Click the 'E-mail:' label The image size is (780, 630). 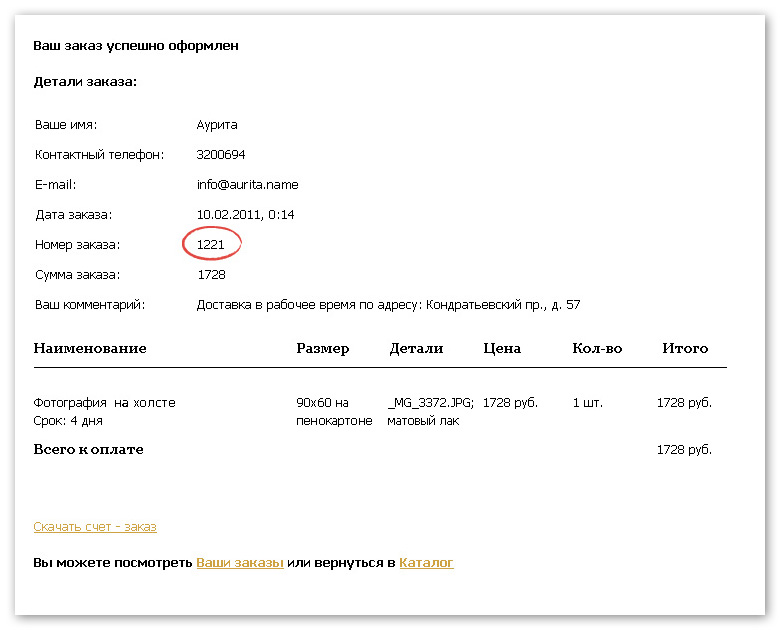coord(55,185)
